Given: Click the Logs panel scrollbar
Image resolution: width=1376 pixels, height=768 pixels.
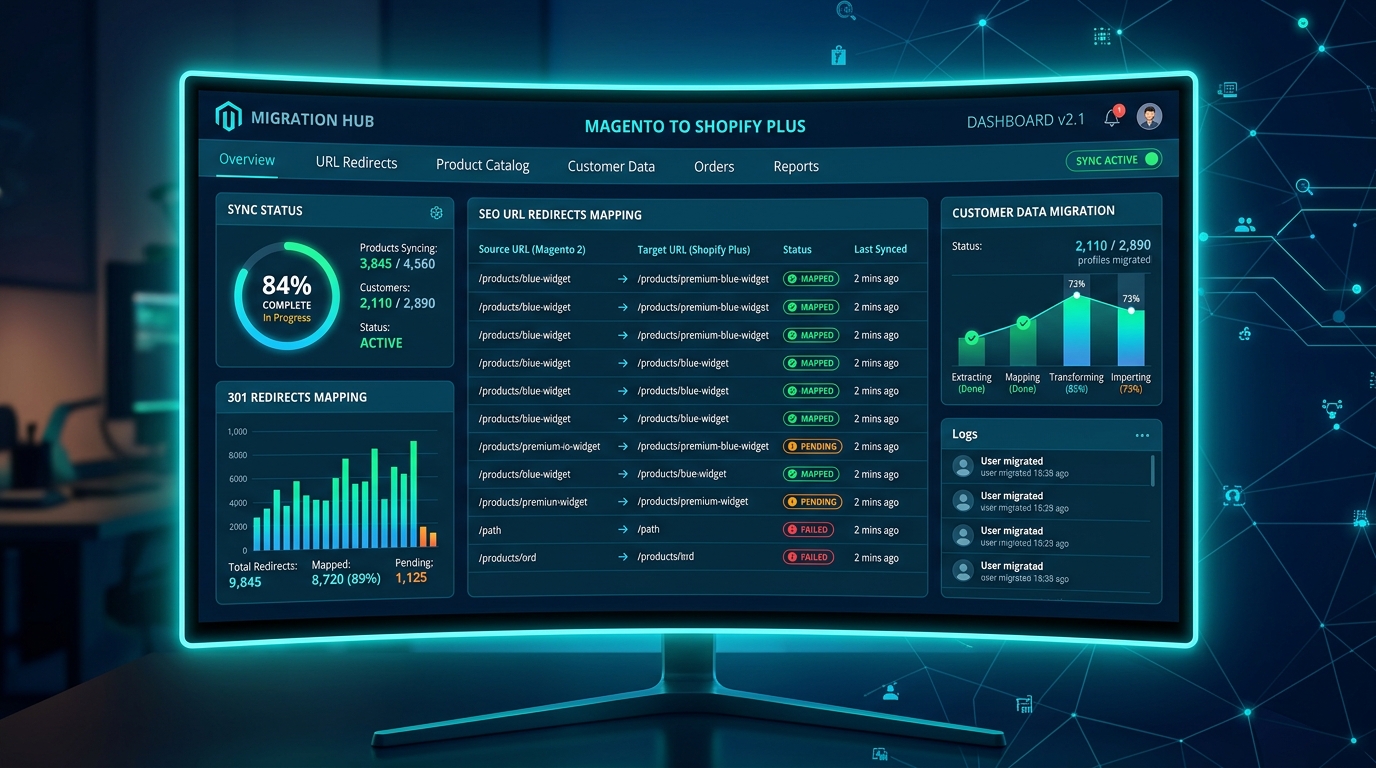Looking at the screenshot, I should pos(1153,470).
